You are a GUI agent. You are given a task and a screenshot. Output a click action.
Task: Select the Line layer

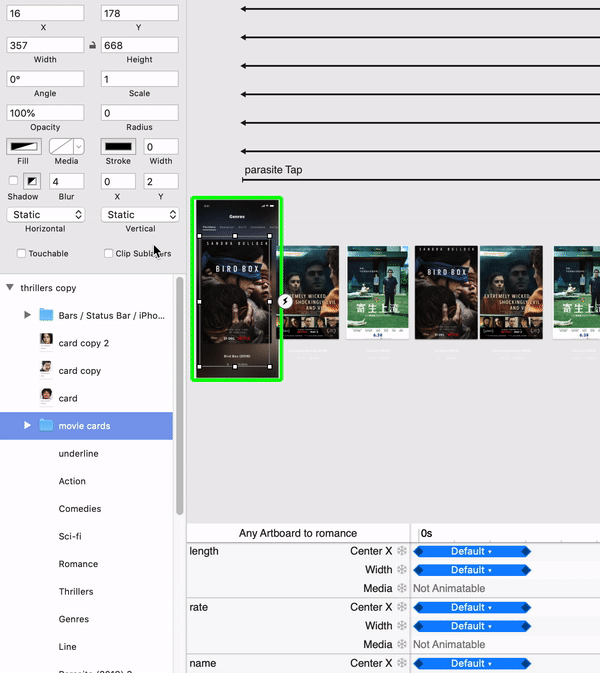click(x=86, y=646)
